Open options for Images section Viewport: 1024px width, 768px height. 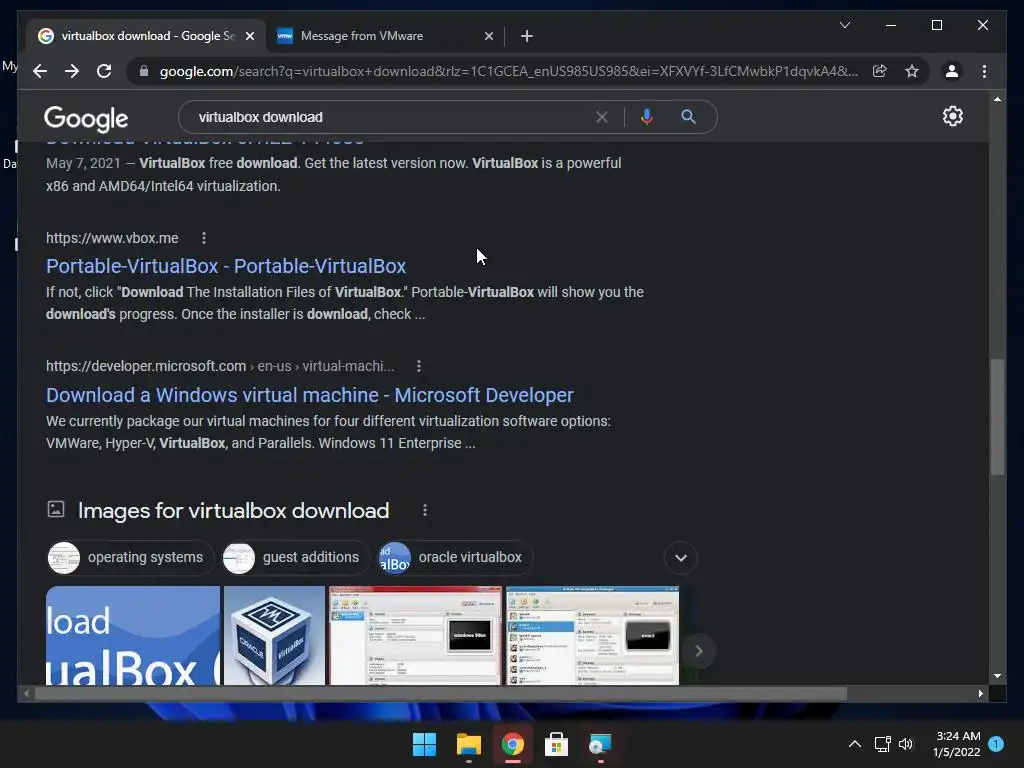(424, 510)
